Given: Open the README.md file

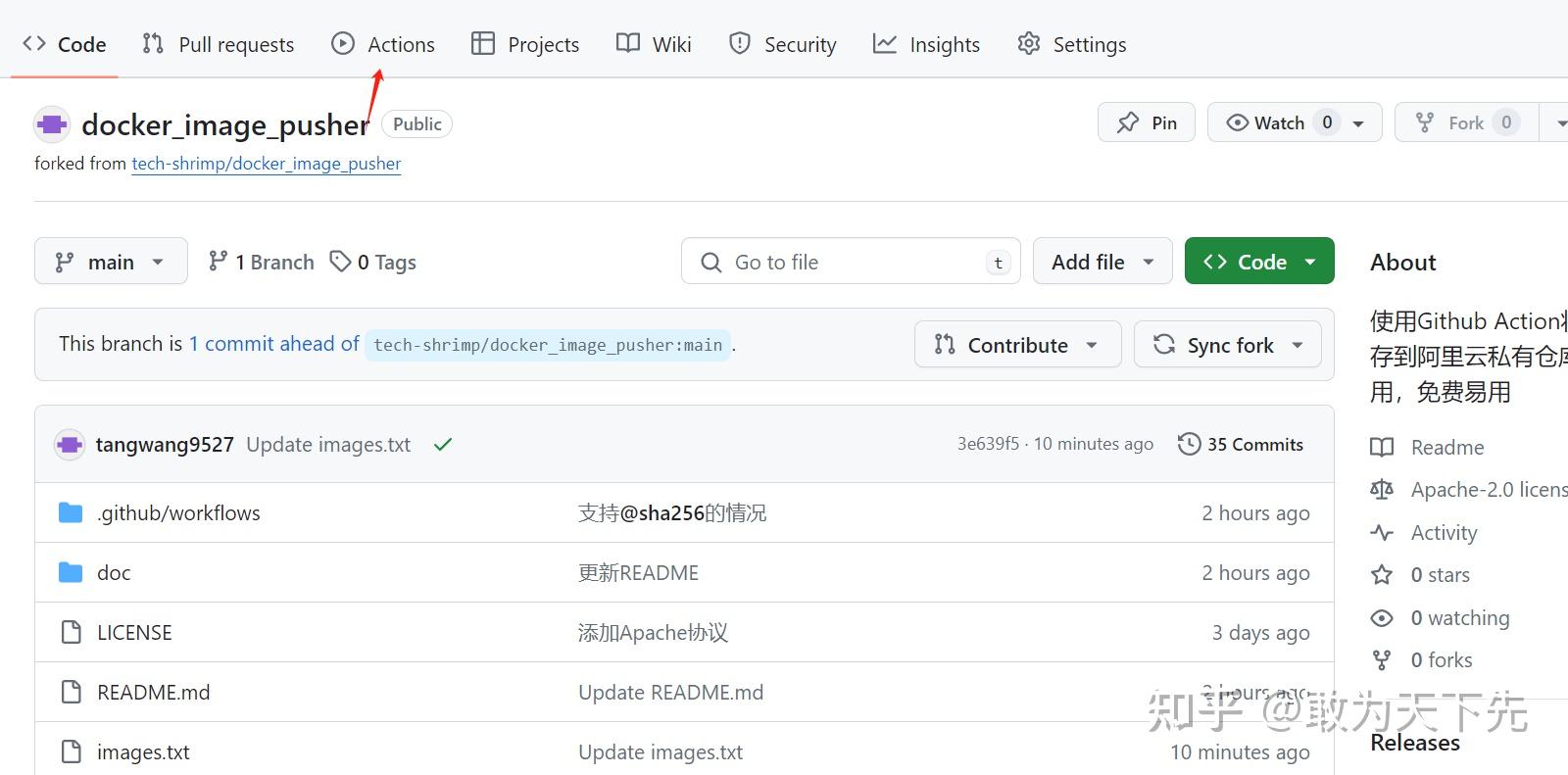Looking at the screenshot, I should click(153, 692).
